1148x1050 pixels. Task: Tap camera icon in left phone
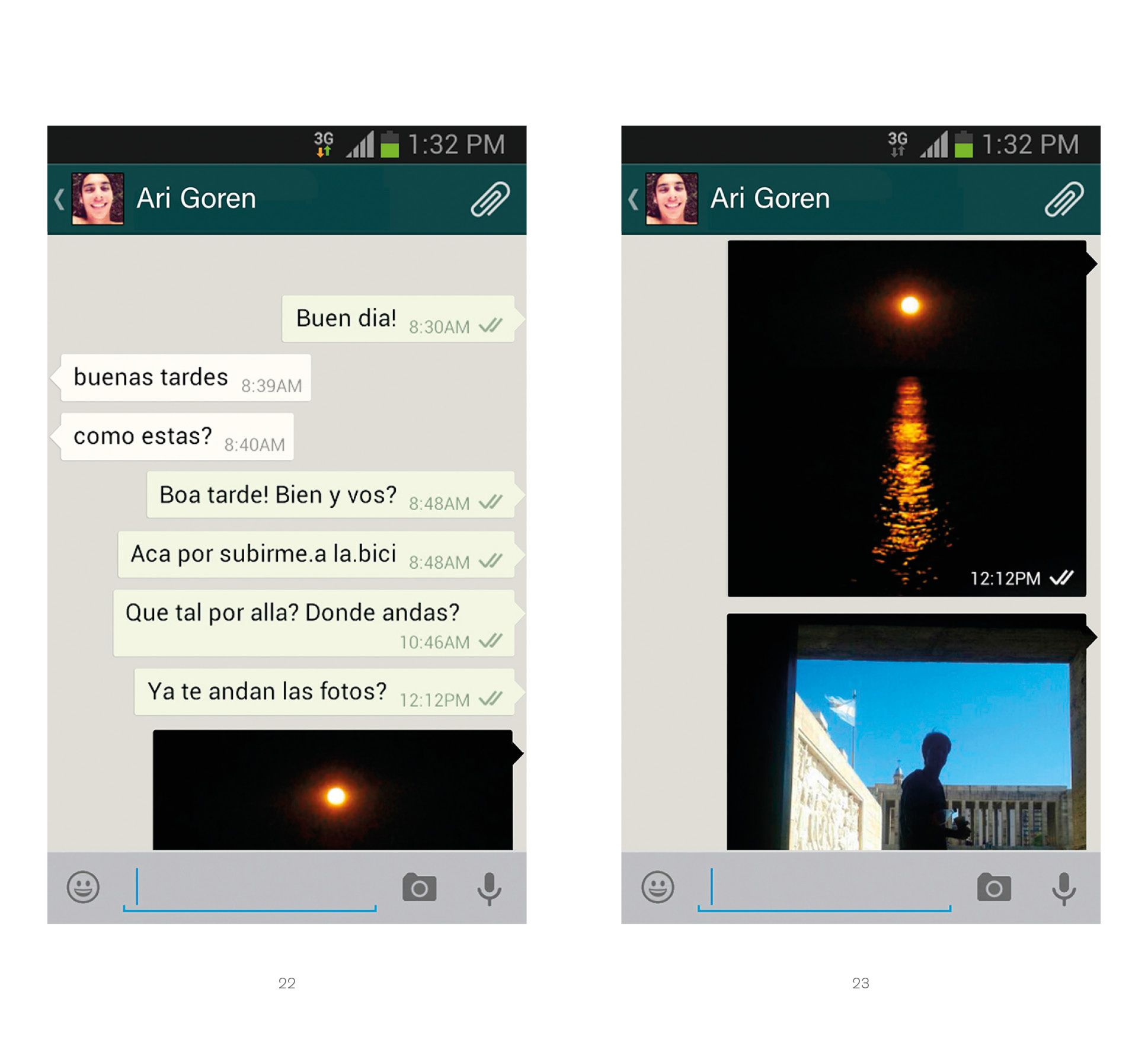(x=419, y=887)
